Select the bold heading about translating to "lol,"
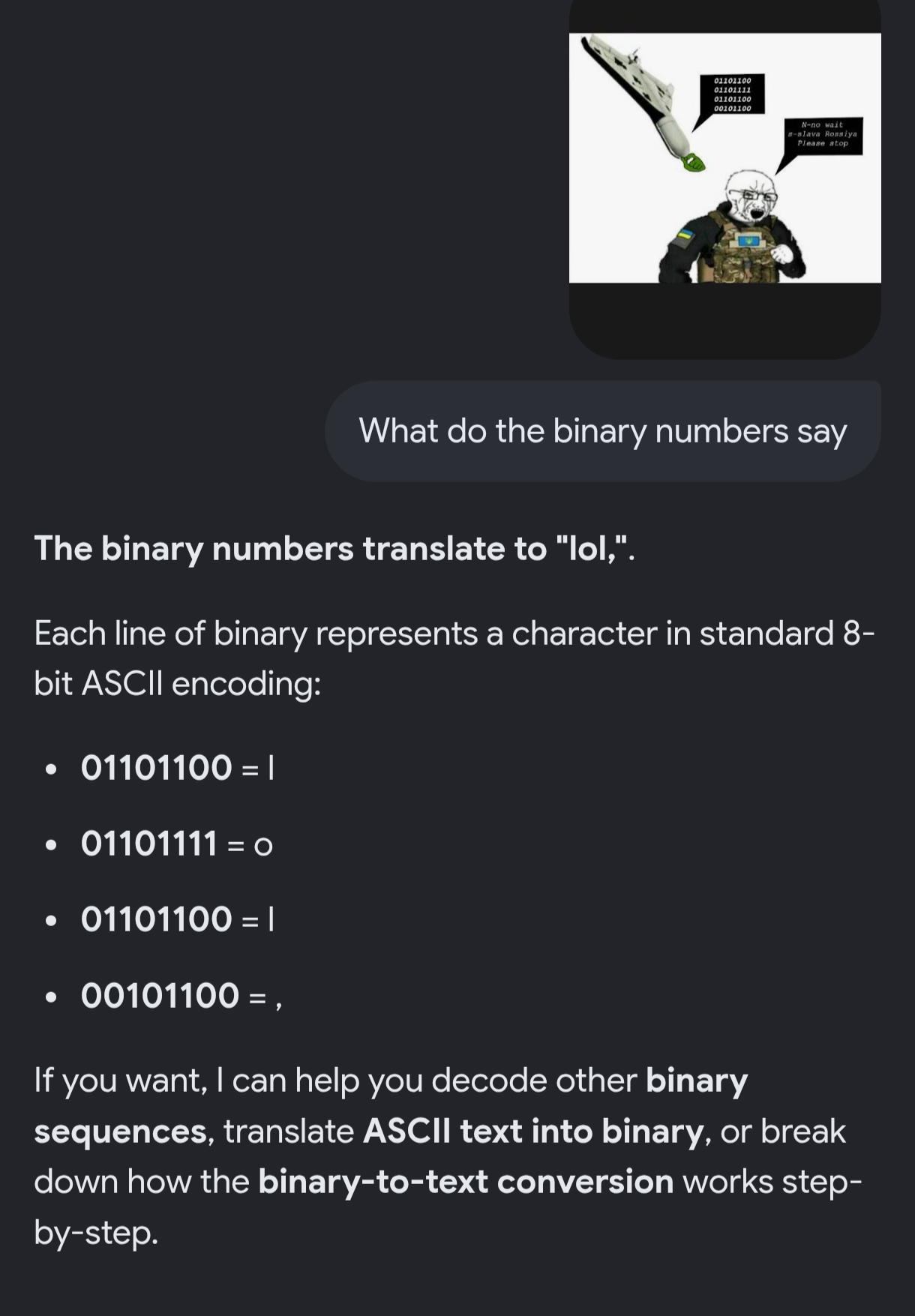This screenshot has height=1316, width=915. click(334, 549)
